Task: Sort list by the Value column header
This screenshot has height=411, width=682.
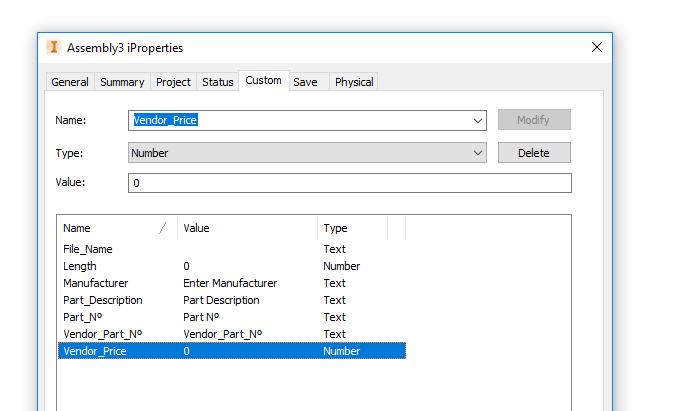Action: click(x=247, y=228)
